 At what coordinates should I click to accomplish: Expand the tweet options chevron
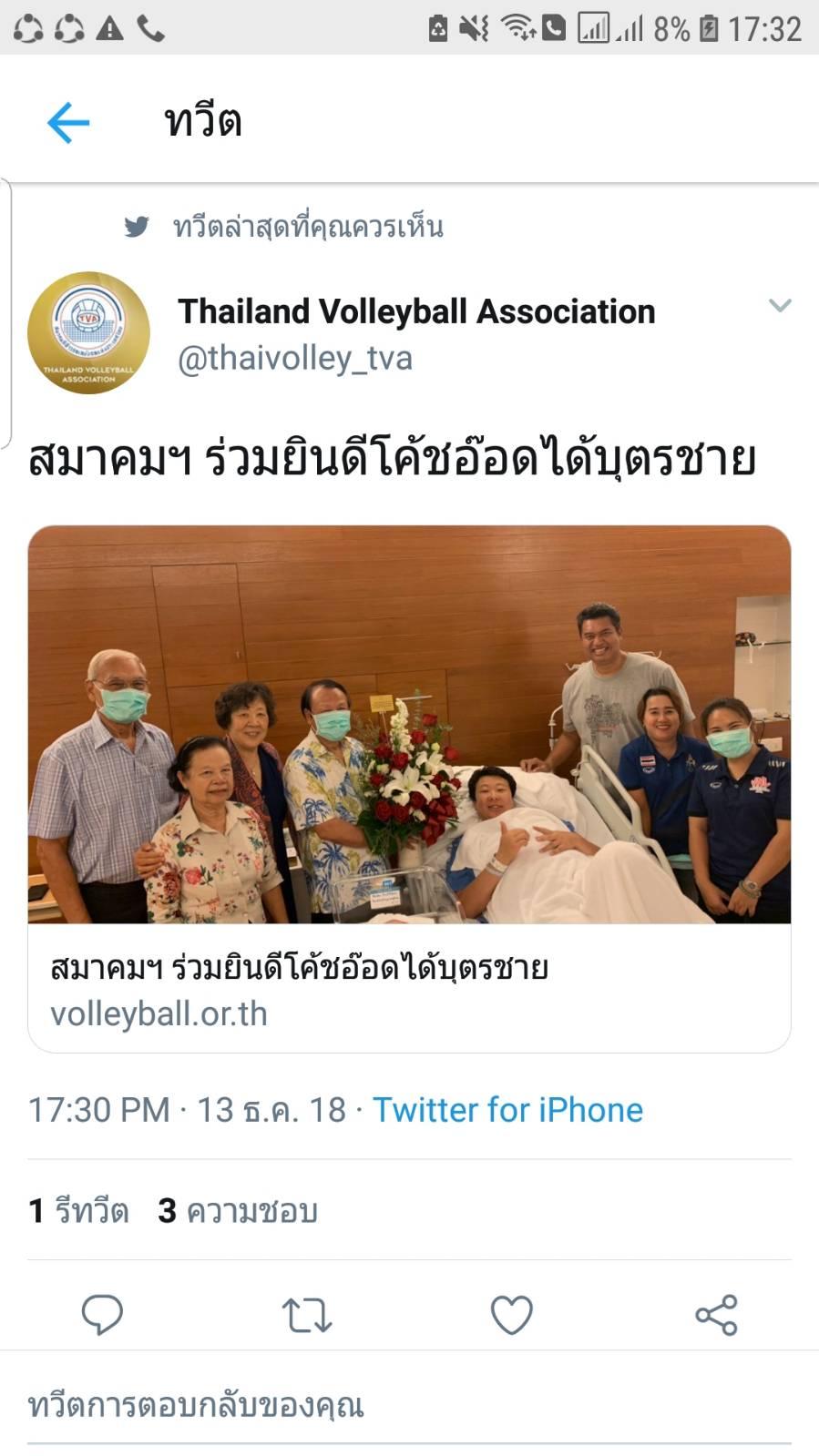[780, 306]
